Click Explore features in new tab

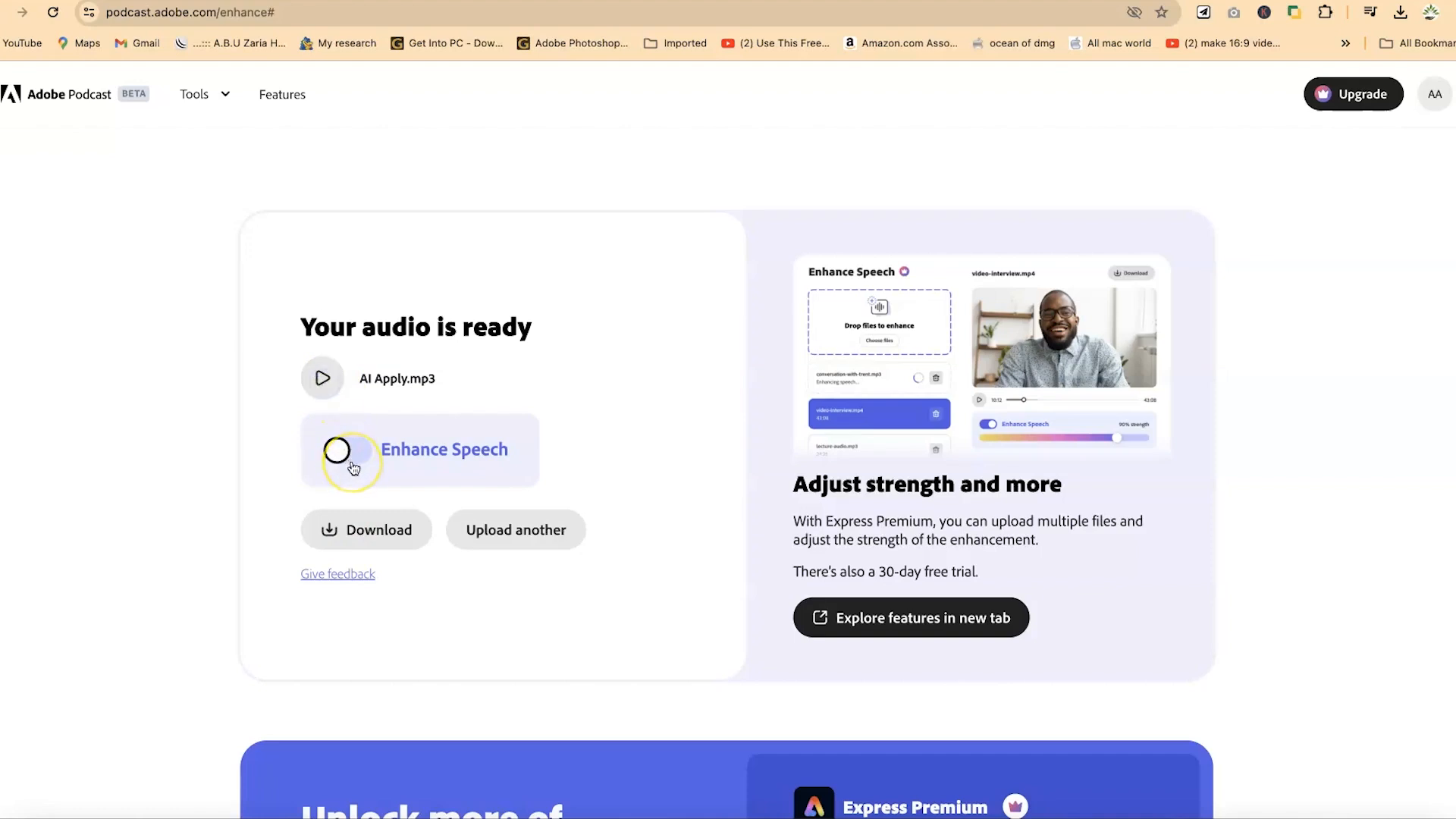point(911,618)
